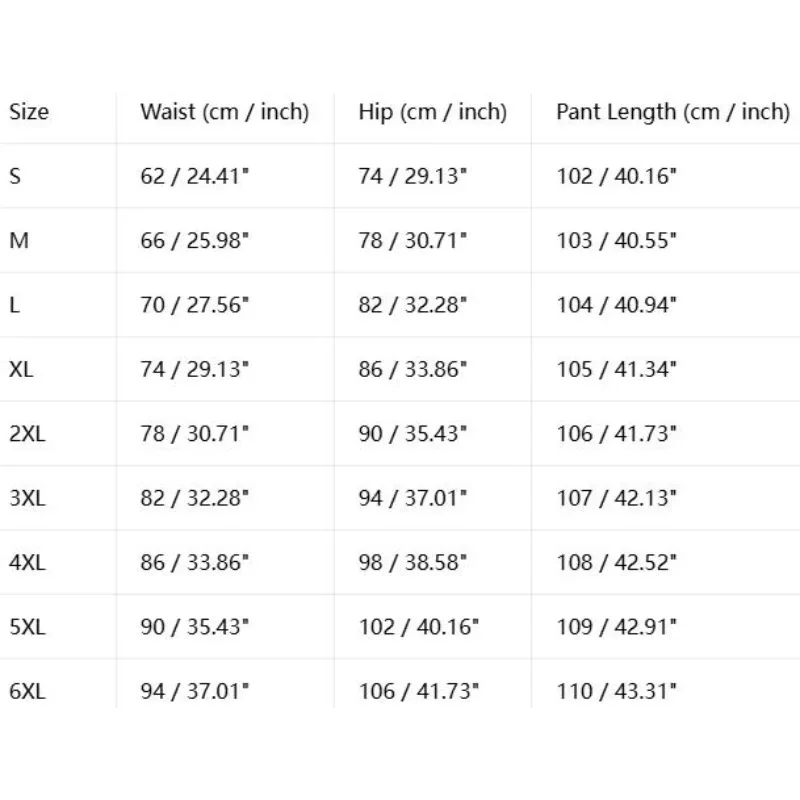This screenshot has height=800, width=800.
Task: Click the 6XL size row label
Action: tap(27, 691)
